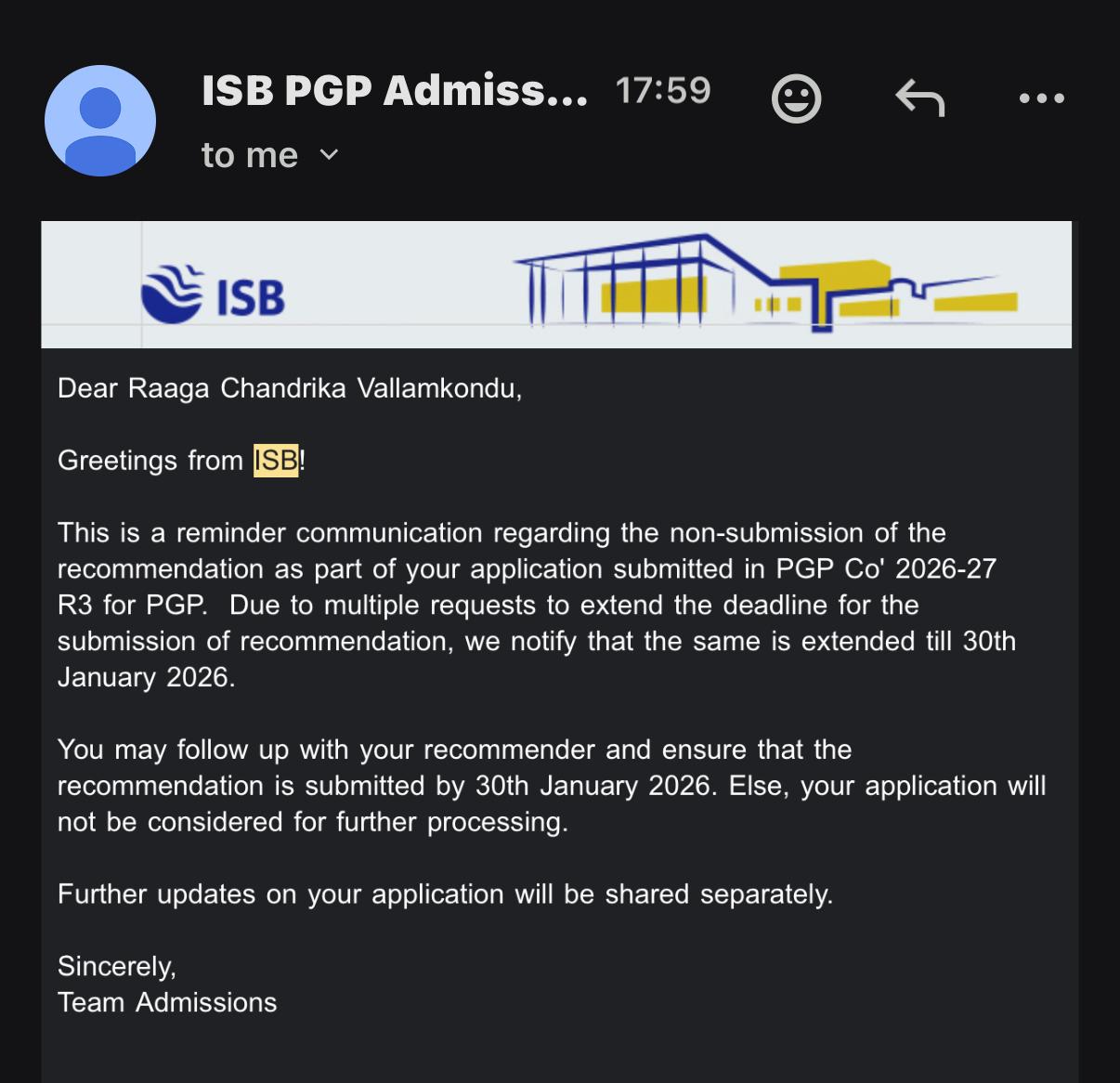Screen dimensions: 1120x1083
Task: Select the highlighted "ISB" word
Action: [x=276, y=461]
